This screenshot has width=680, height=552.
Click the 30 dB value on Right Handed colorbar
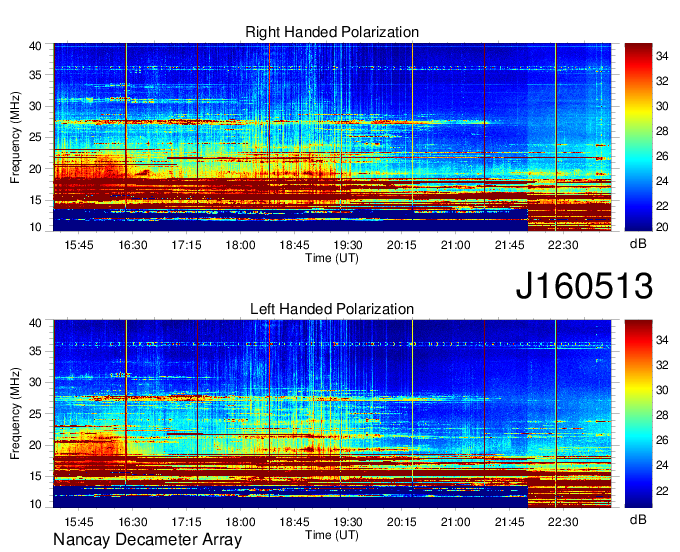662,106
